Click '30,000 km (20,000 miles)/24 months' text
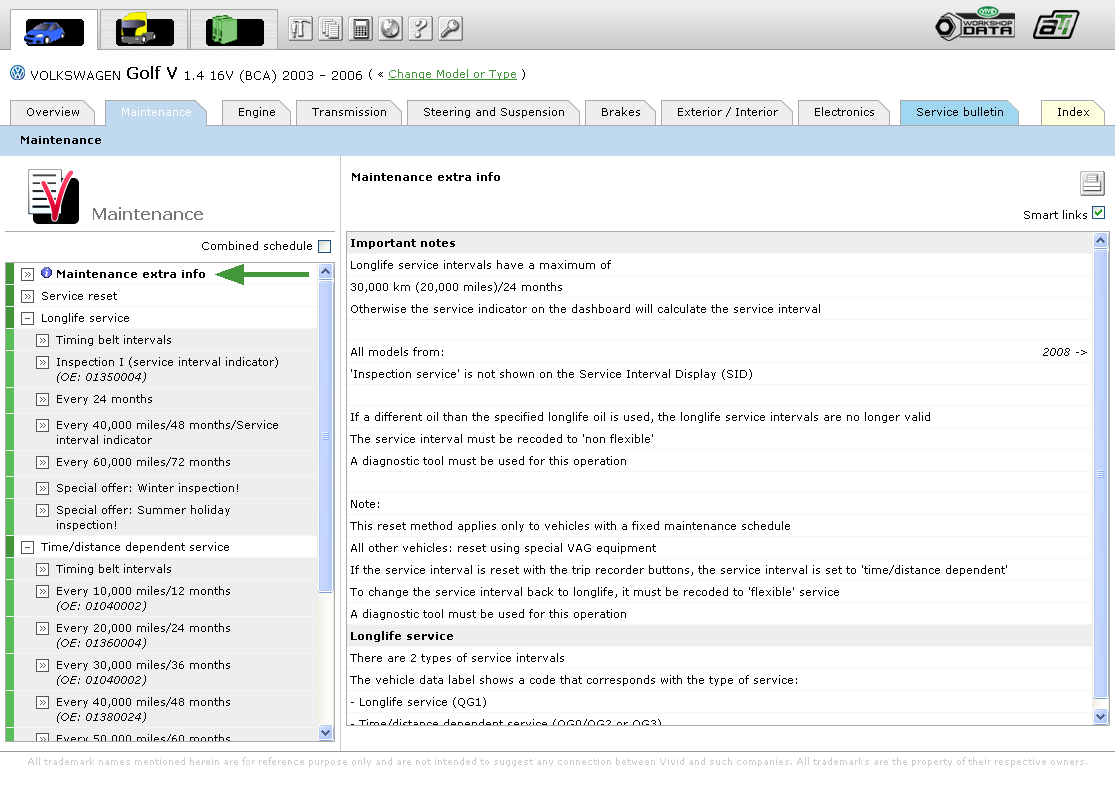This screenshot has height=792, width=1115. 456,287
